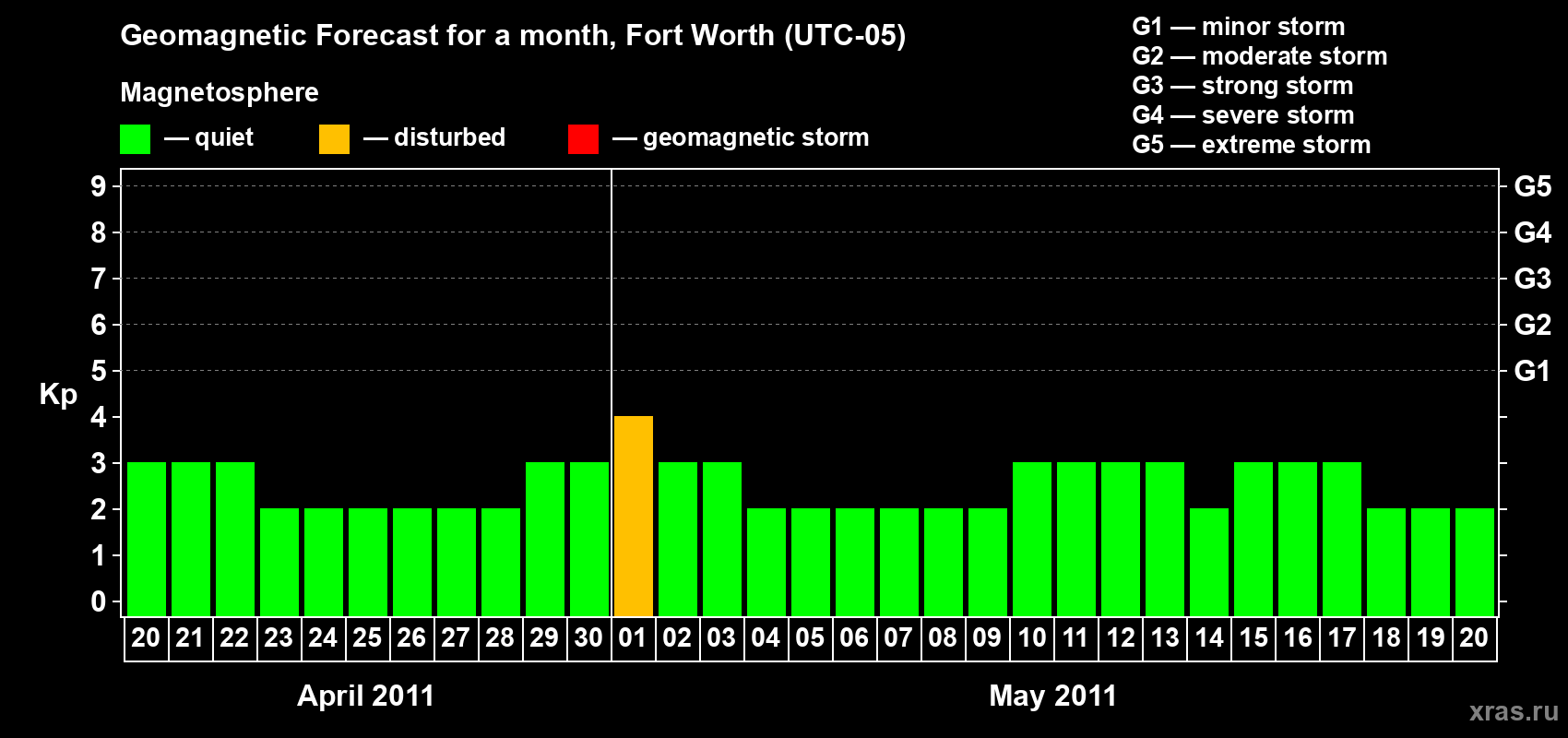Viewport: 1568px width, 738px height.
Task: Select the green bar for April 29
Action: [545, 539]
